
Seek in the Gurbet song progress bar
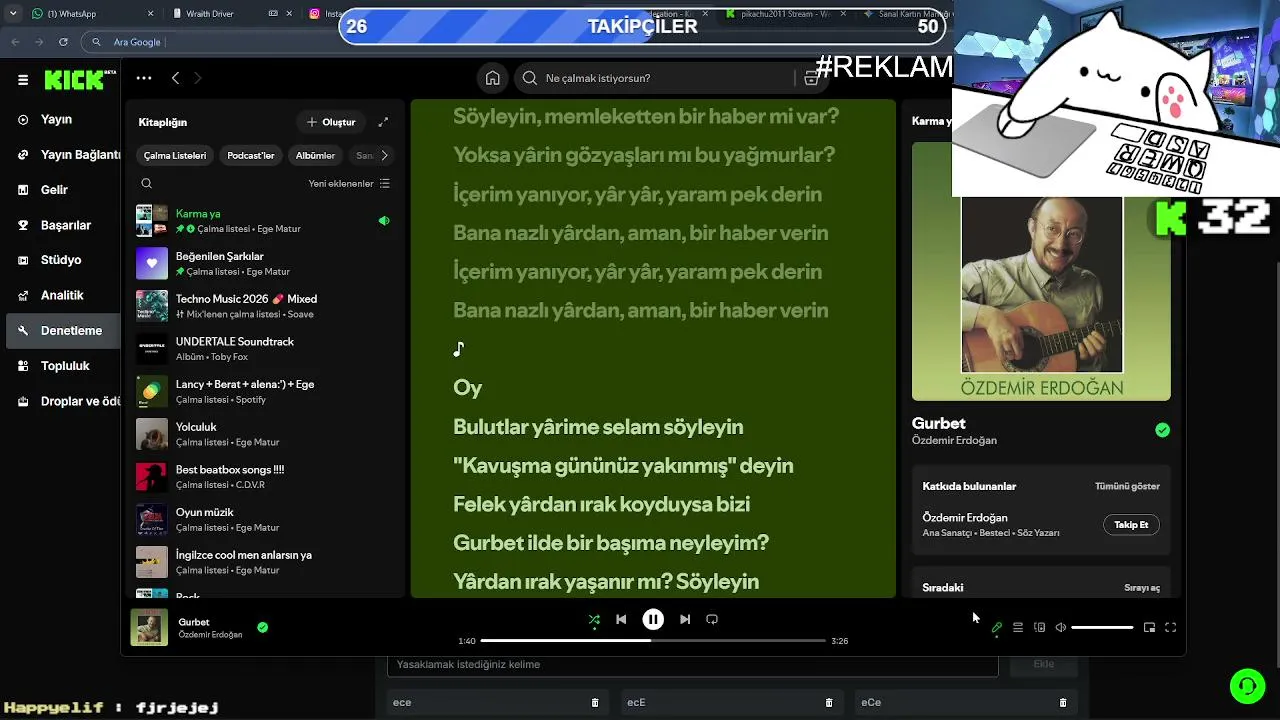[x=653, y=640]
